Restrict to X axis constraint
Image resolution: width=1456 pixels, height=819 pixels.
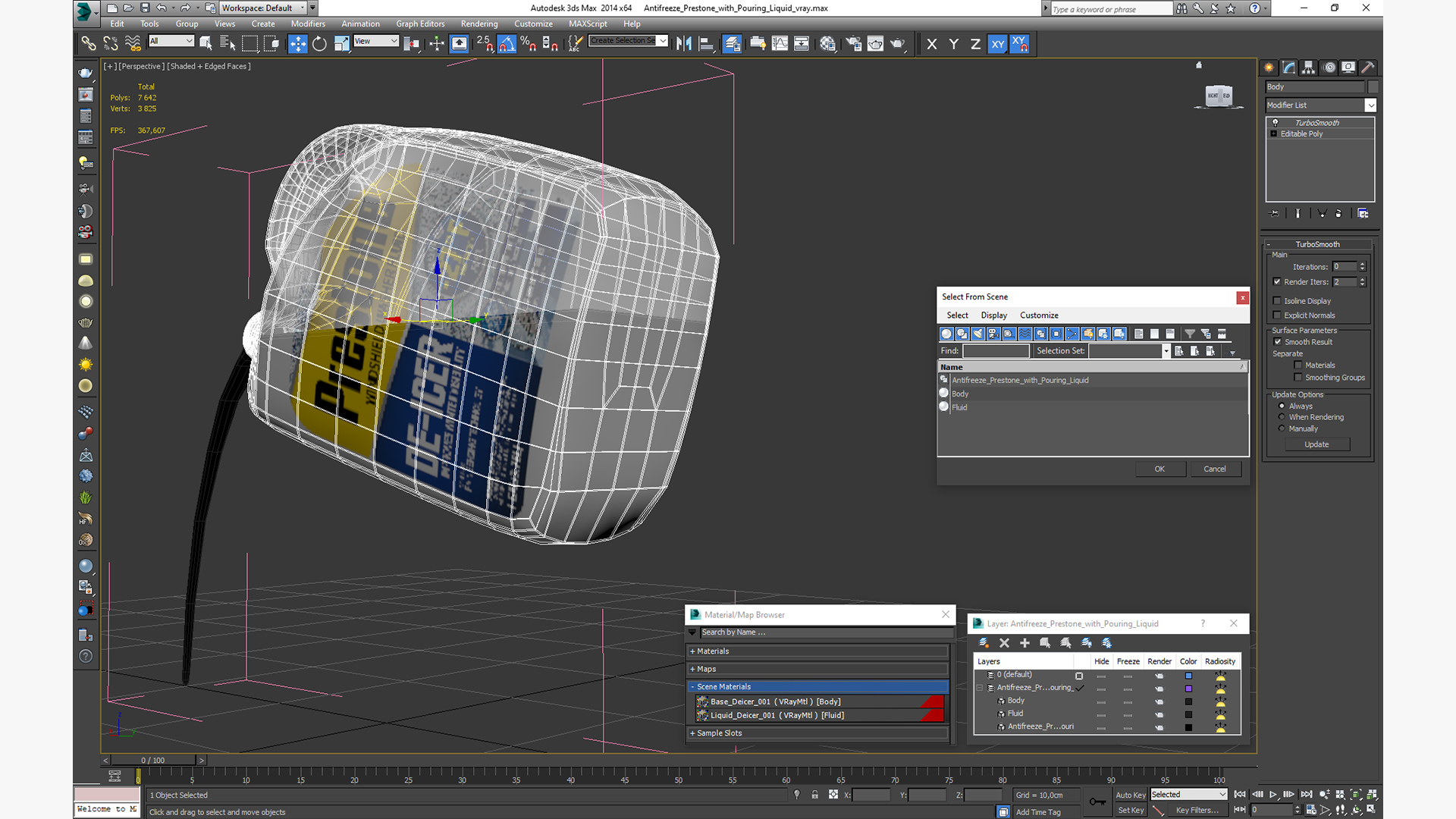pos(932,44)
